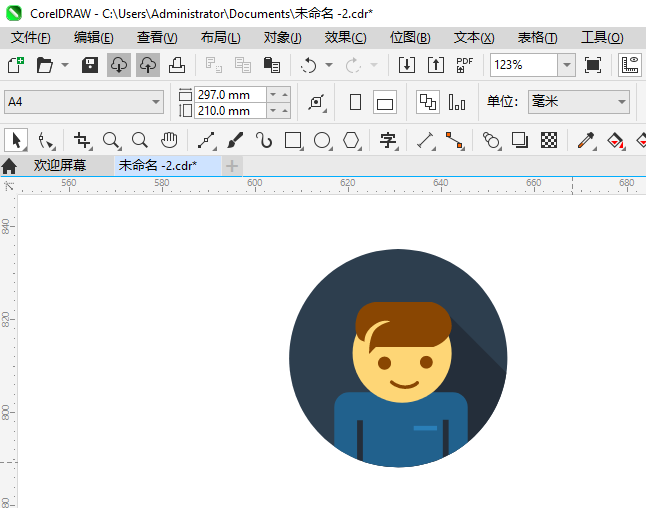Click the Print icon
Image resolution: width=646 pixels, height=508 pixels.
tap(176, 65)
